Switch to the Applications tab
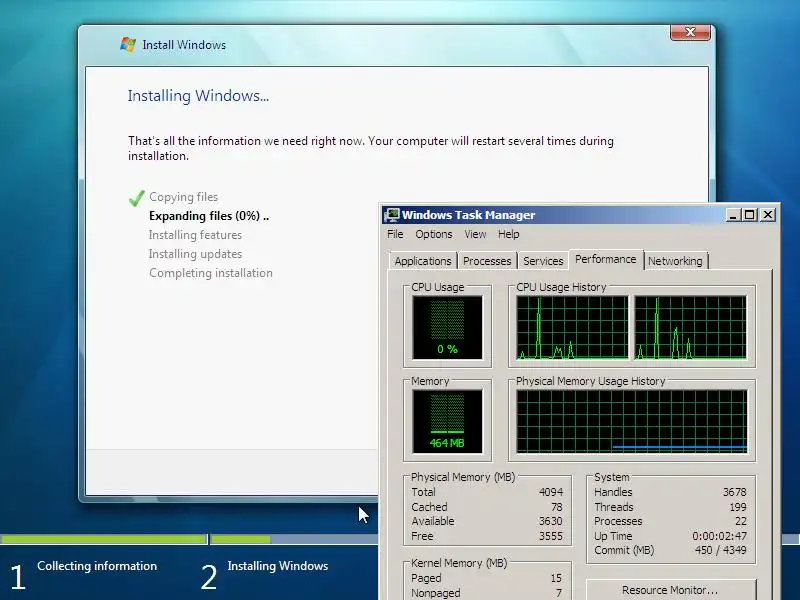This screenshot has width=800, height=600. pos(423,261)
